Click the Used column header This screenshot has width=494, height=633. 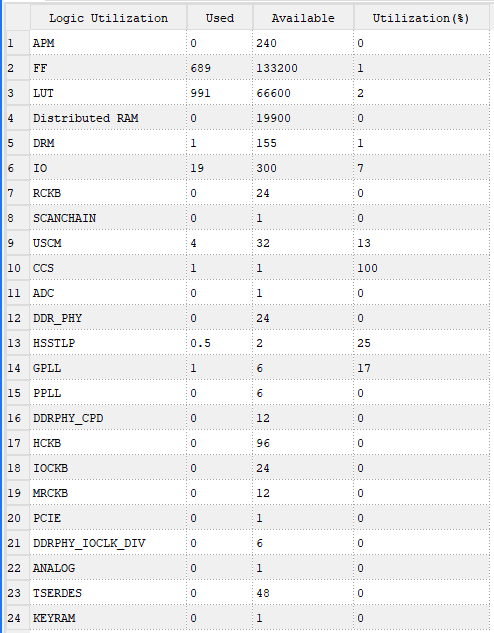[x=220, y=18]
